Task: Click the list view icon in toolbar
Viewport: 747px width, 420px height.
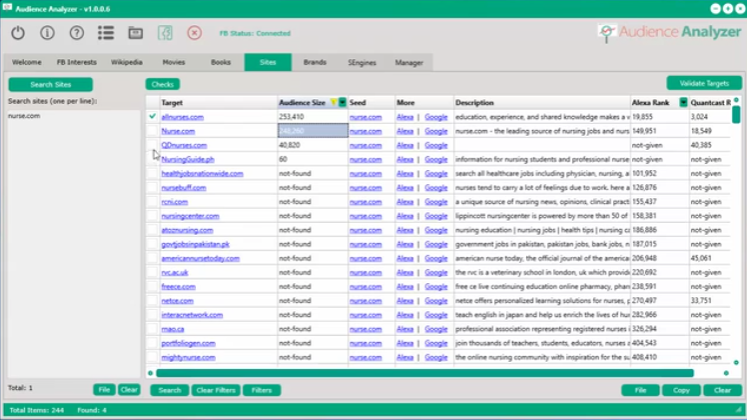Action: click(x=106, y=33)
